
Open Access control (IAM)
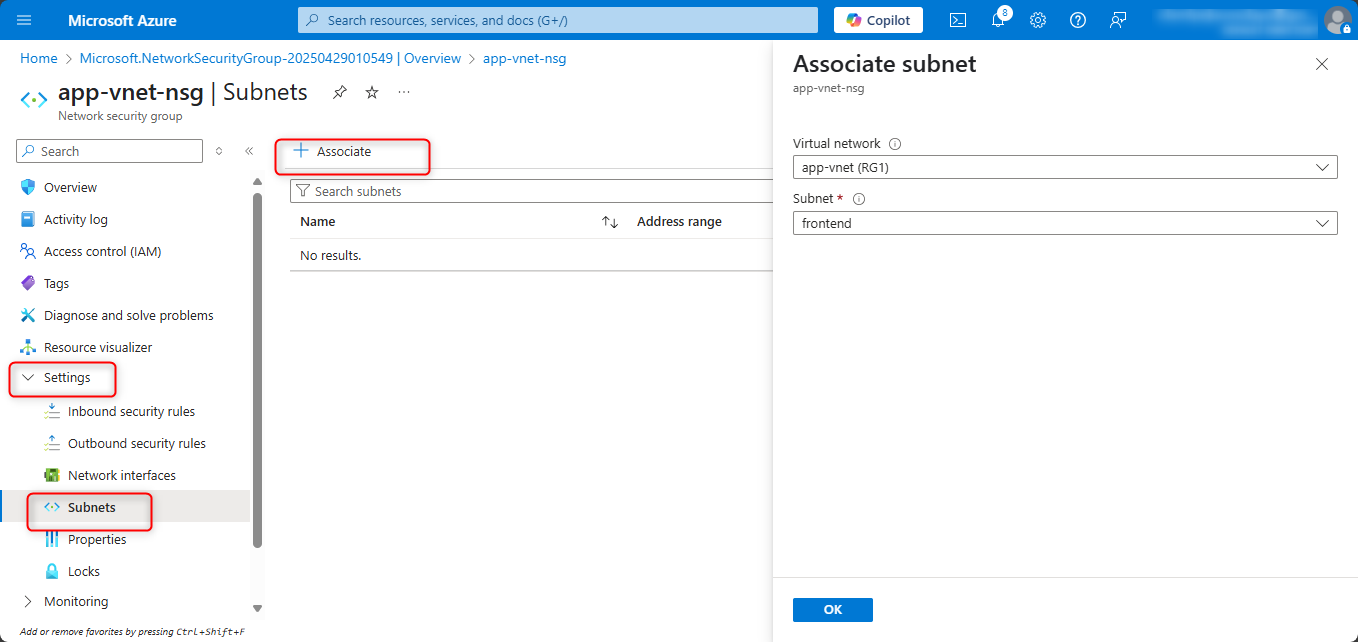coord(102,251)
